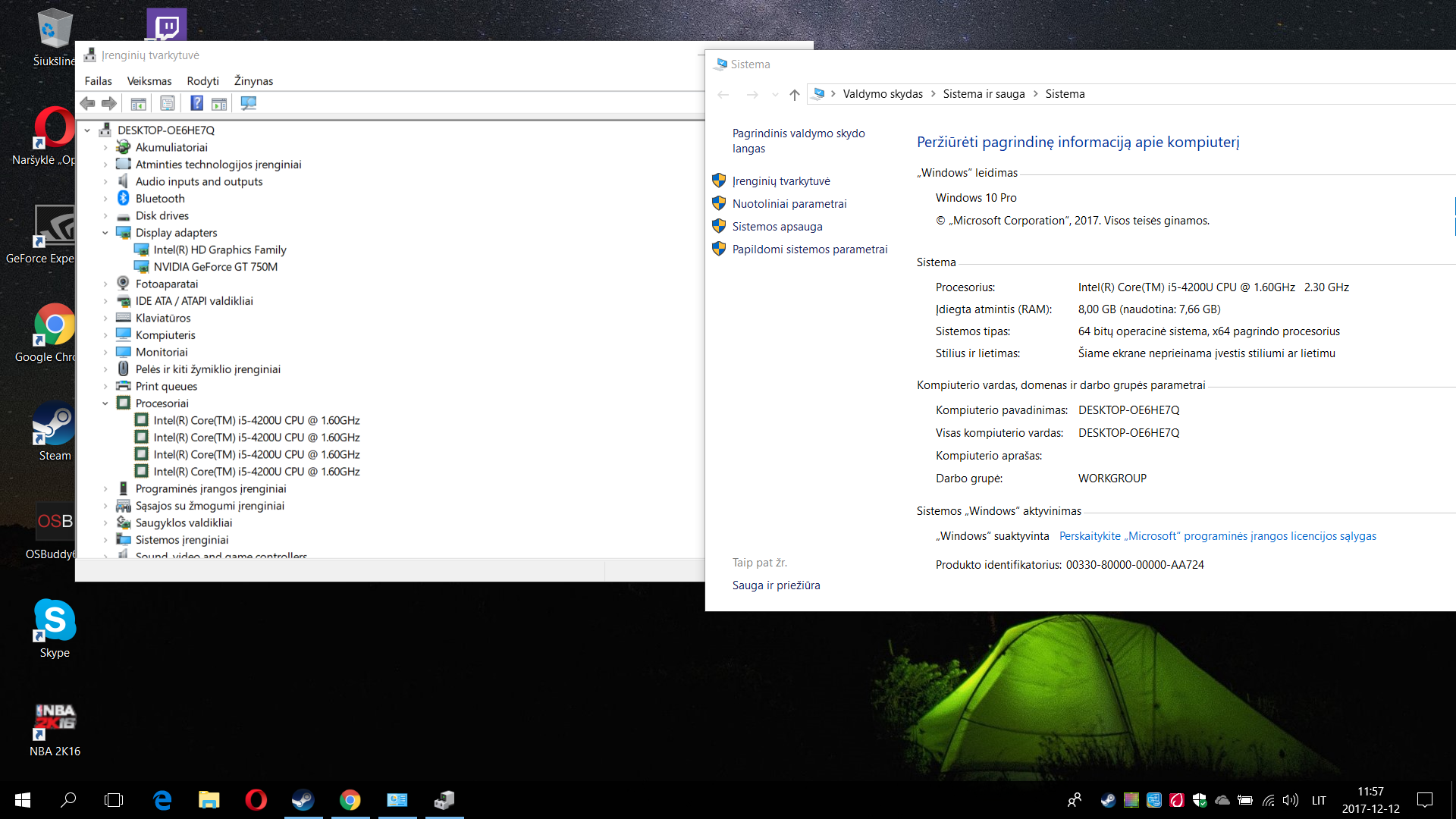
Task: Click the Up arrow in Sistema navigation bar
Action: [794, 95]
